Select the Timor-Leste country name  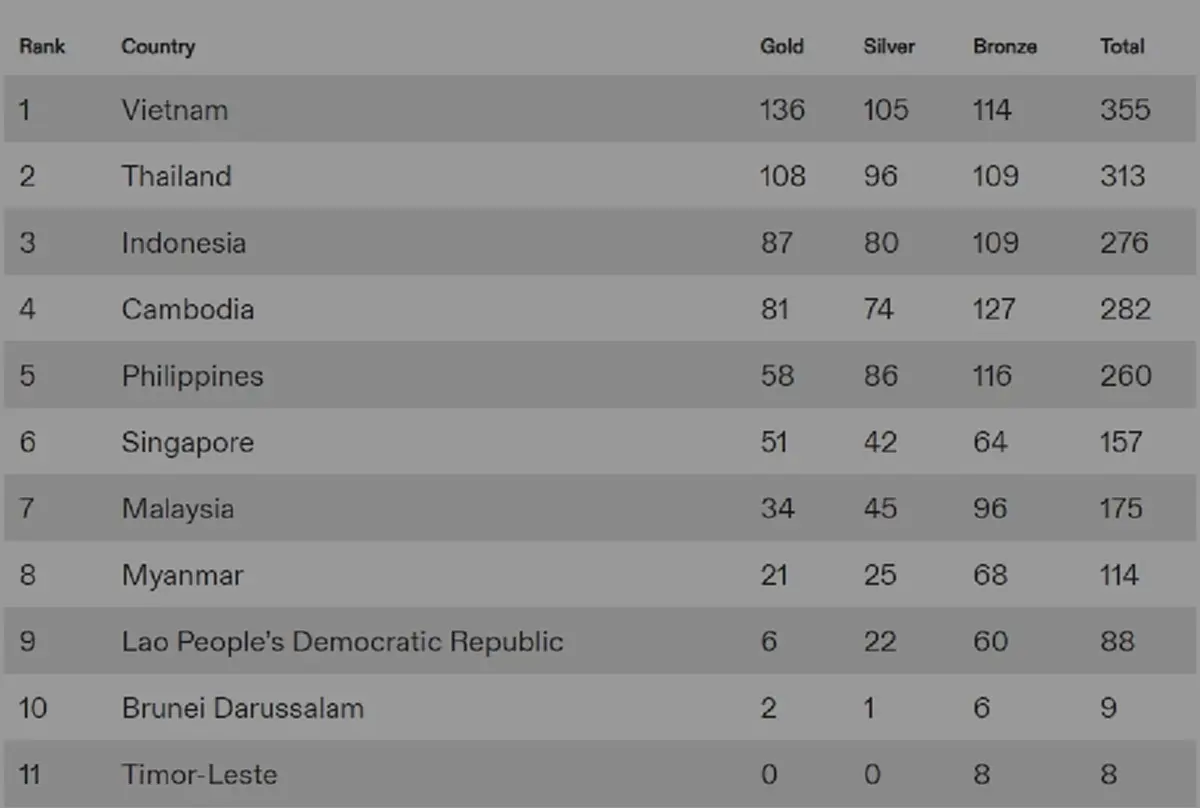tap(200, 774)
